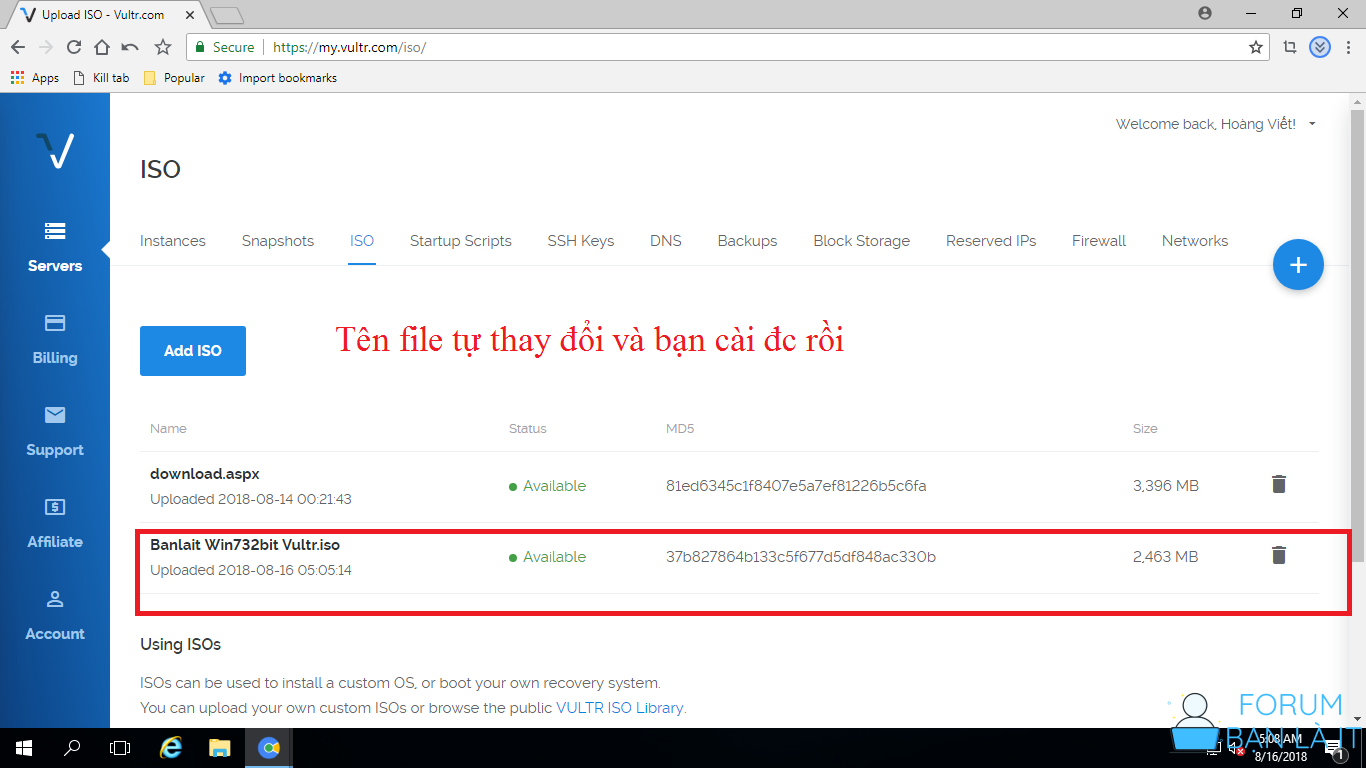Open the Billing section in sidebar

click(55, 339)
